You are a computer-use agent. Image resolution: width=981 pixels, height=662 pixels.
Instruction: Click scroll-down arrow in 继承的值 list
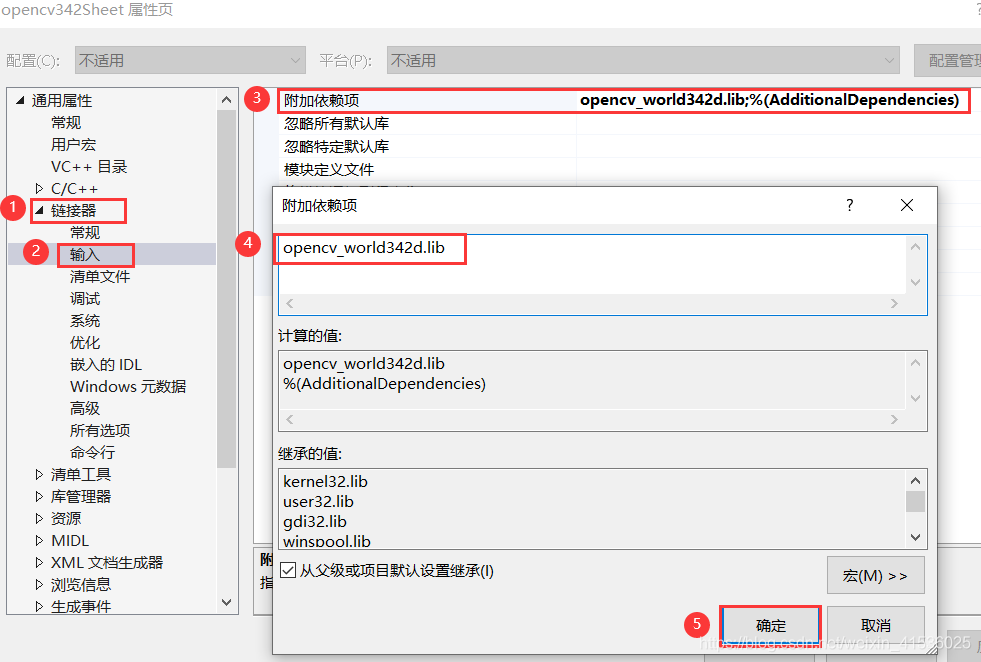915,537
